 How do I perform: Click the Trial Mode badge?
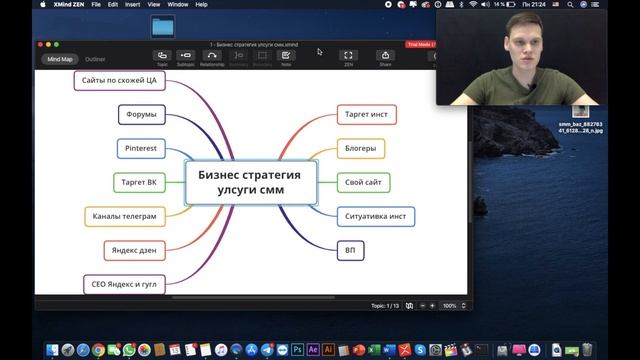421,44
